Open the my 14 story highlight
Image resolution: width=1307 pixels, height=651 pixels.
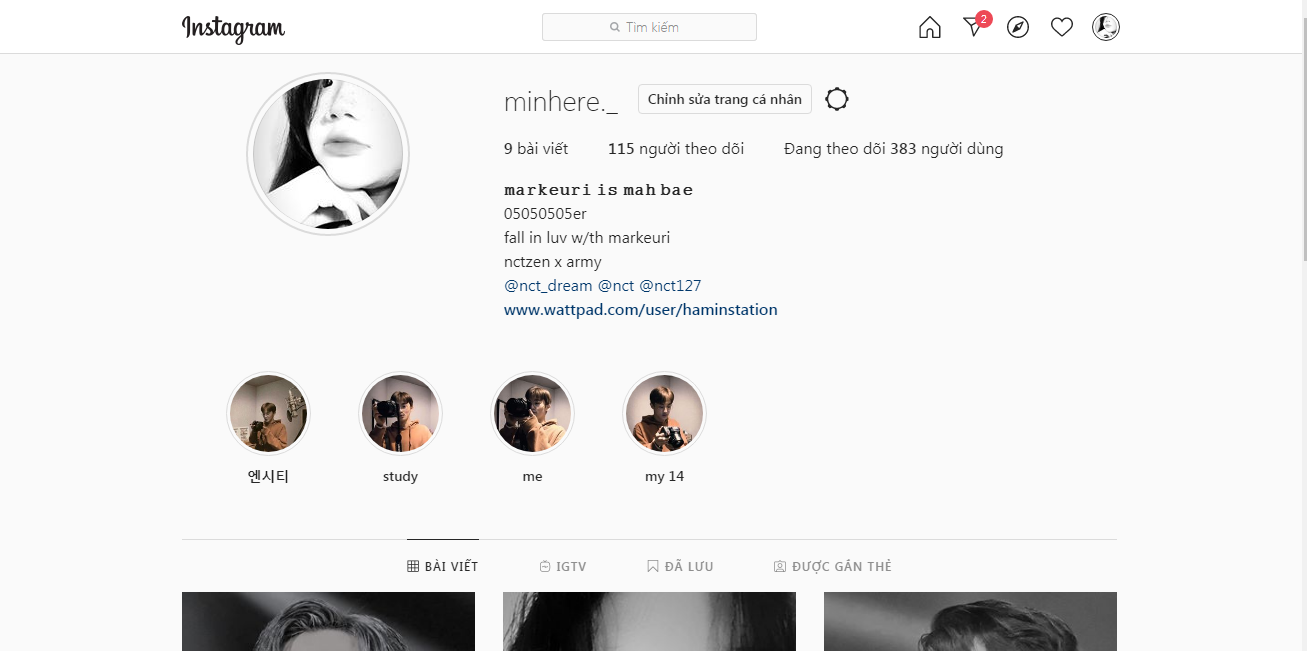pos(665,413)
